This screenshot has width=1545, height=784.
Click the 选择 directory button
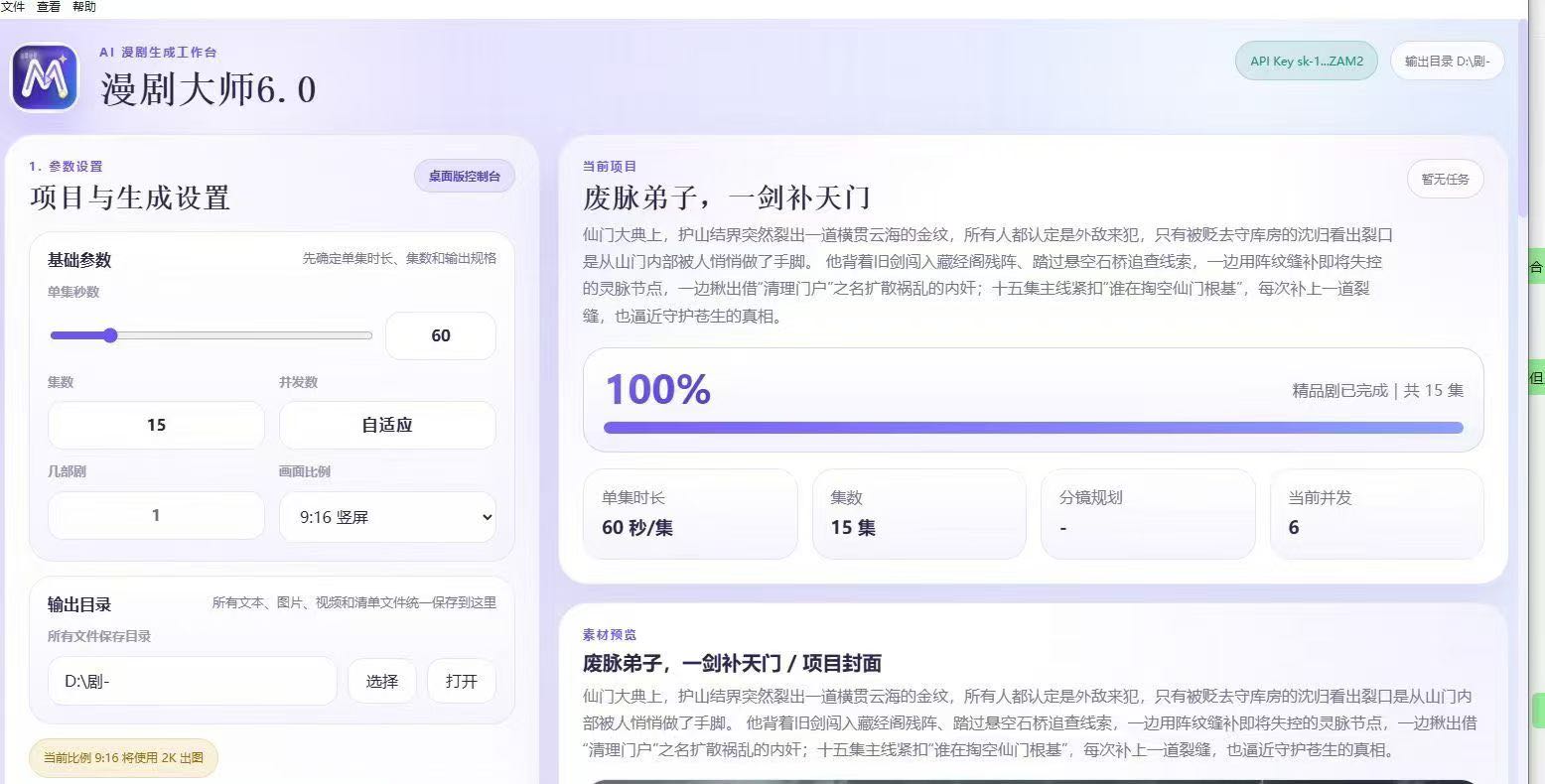tap(381, 681)
